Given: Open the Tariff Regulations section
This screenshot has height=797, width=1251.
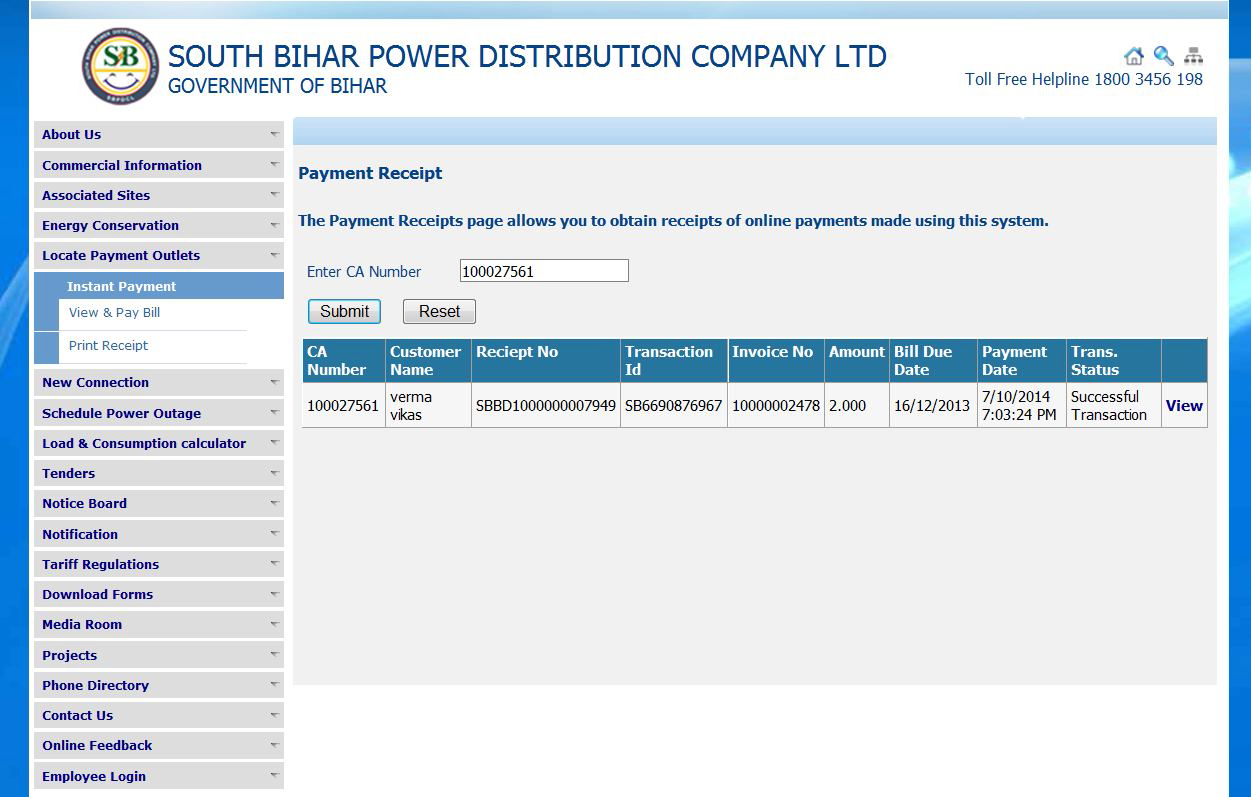Looking at the screenshot, I should tap(273, 563).
